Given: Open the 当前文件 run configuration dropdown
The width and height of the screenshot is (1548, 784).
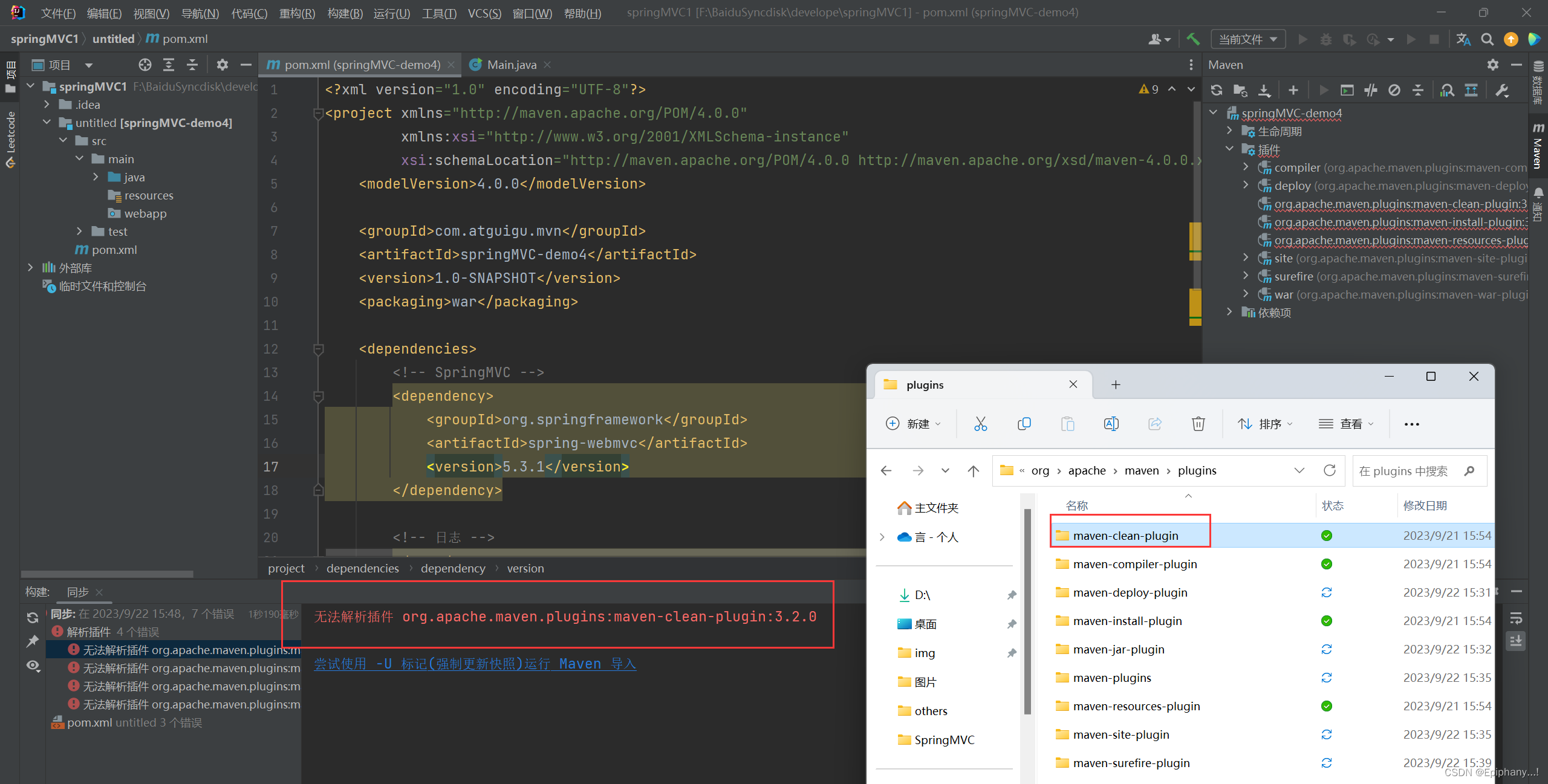Looking at the screenshot, I should (1248, 39).
